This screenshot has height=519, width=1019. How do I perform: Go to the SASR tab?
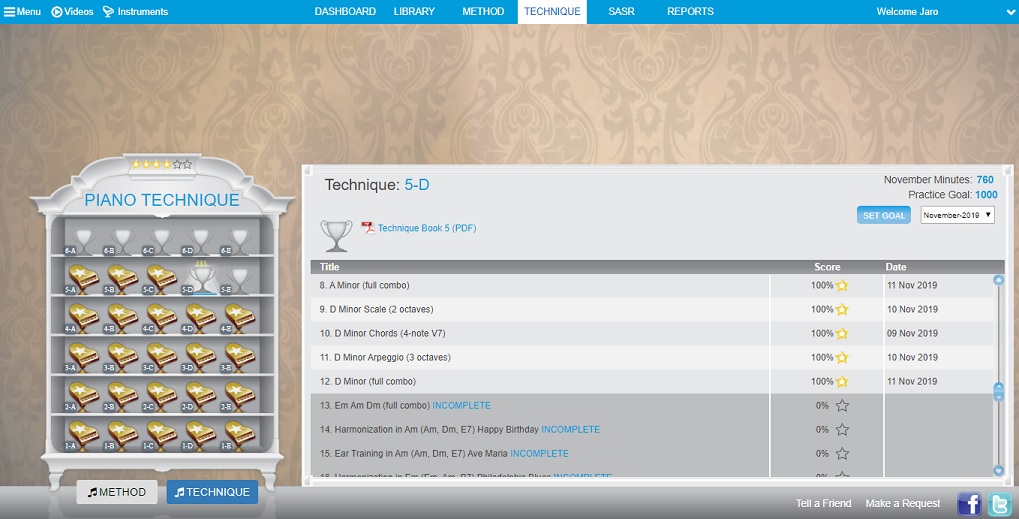pos(621,12)
